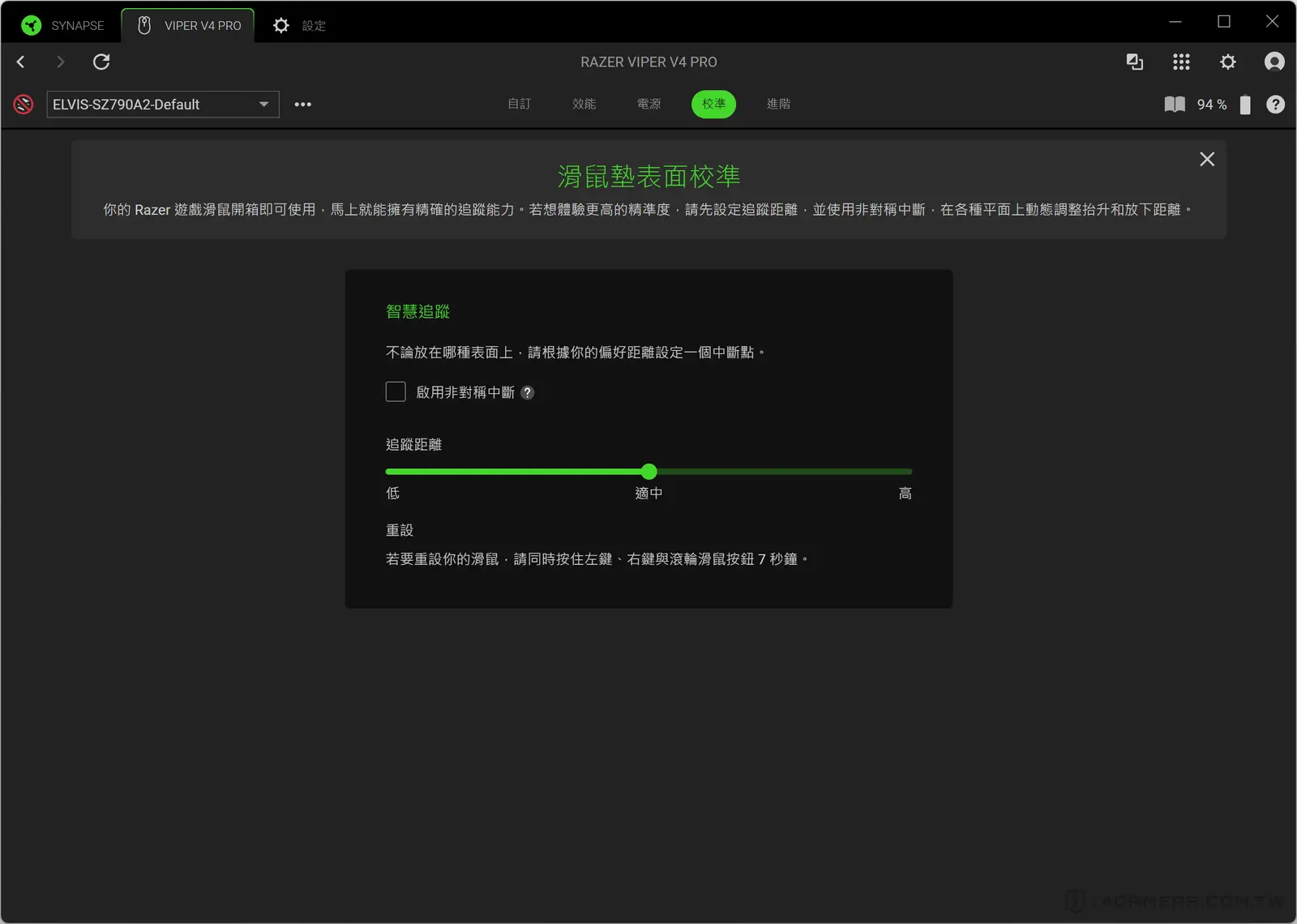Image resolution: width=1297 pixels, height=924 pixels.
Task: Click the mouse icon in the Viper tab
Action: [144, 25]
